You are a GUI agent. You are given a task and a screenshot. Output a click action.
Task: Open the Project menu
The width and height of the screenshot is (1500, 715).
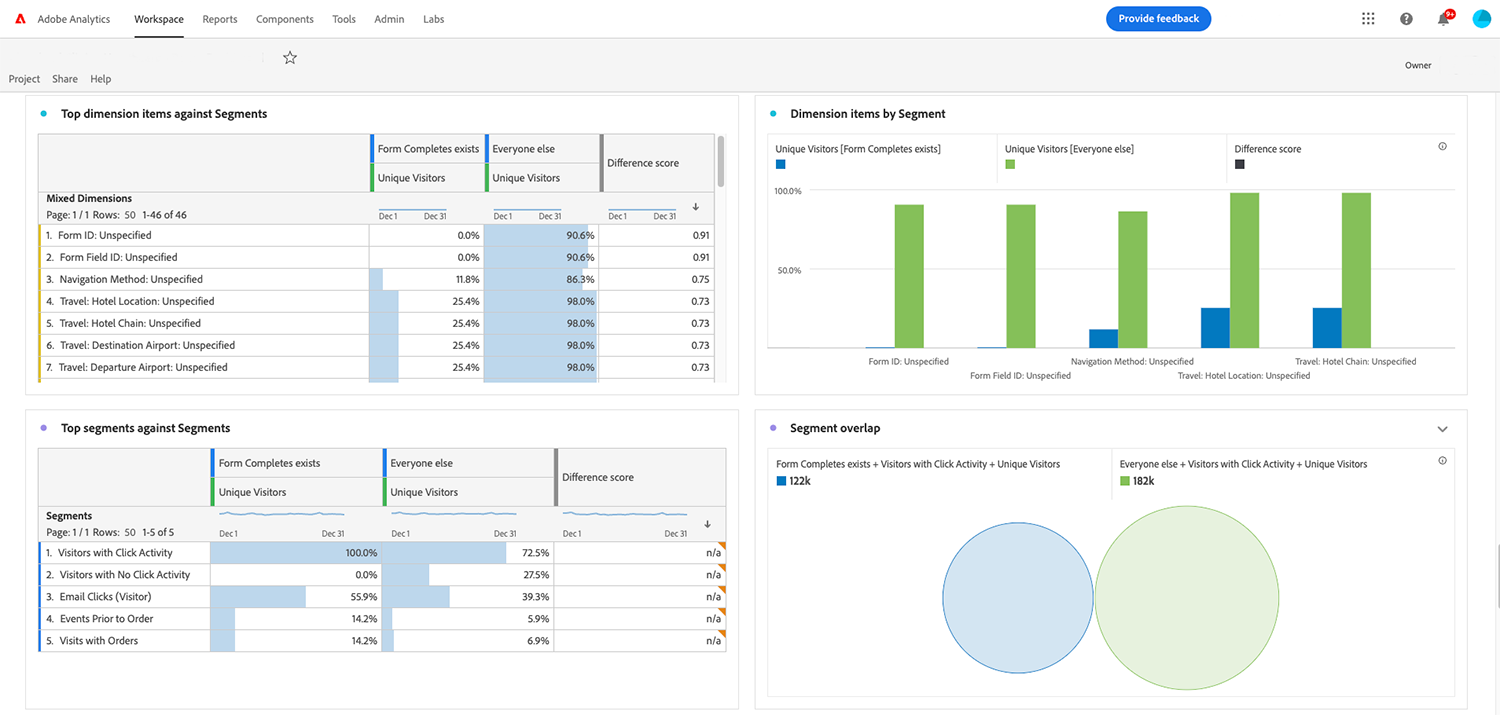coord(24,79)
